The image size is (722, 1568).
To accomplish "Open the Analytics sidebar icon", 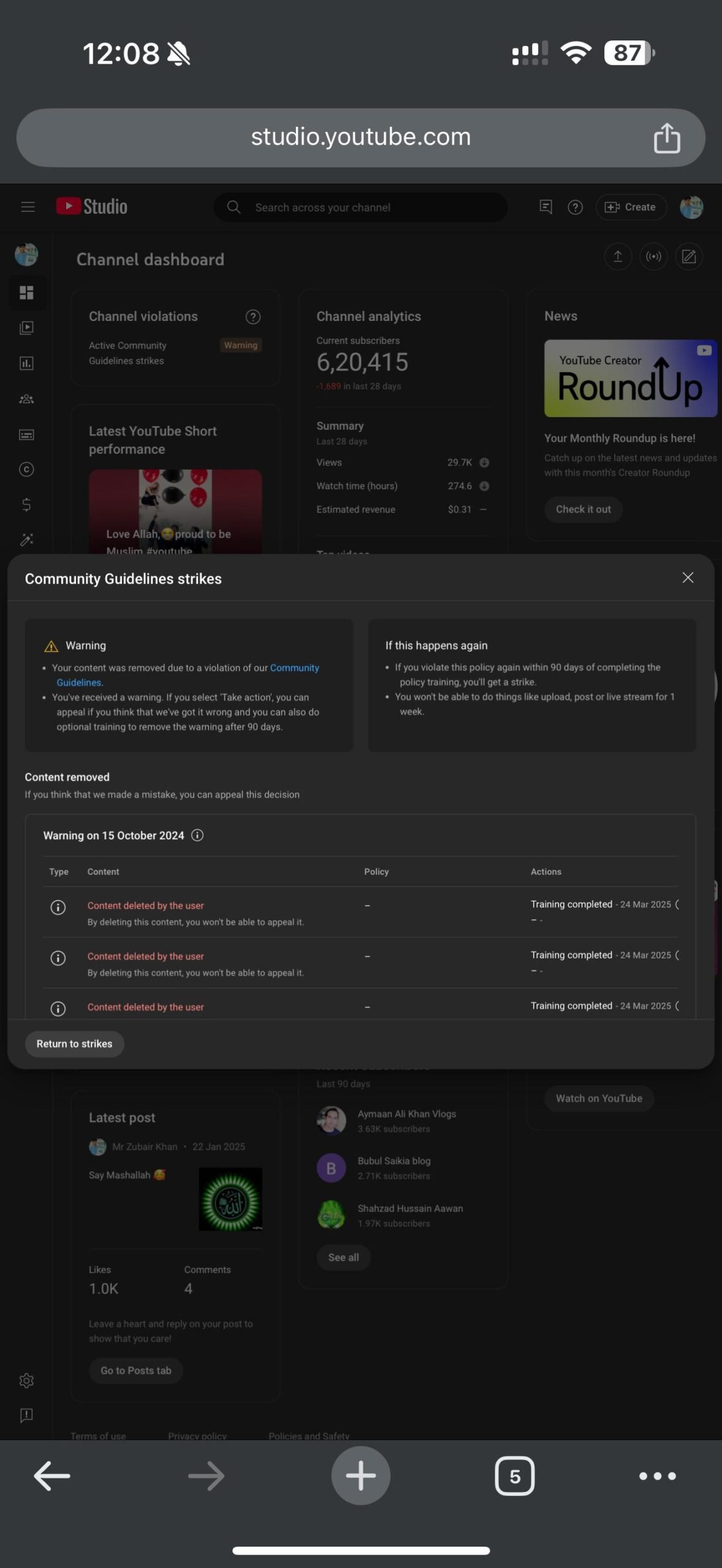I will (26, 363).
